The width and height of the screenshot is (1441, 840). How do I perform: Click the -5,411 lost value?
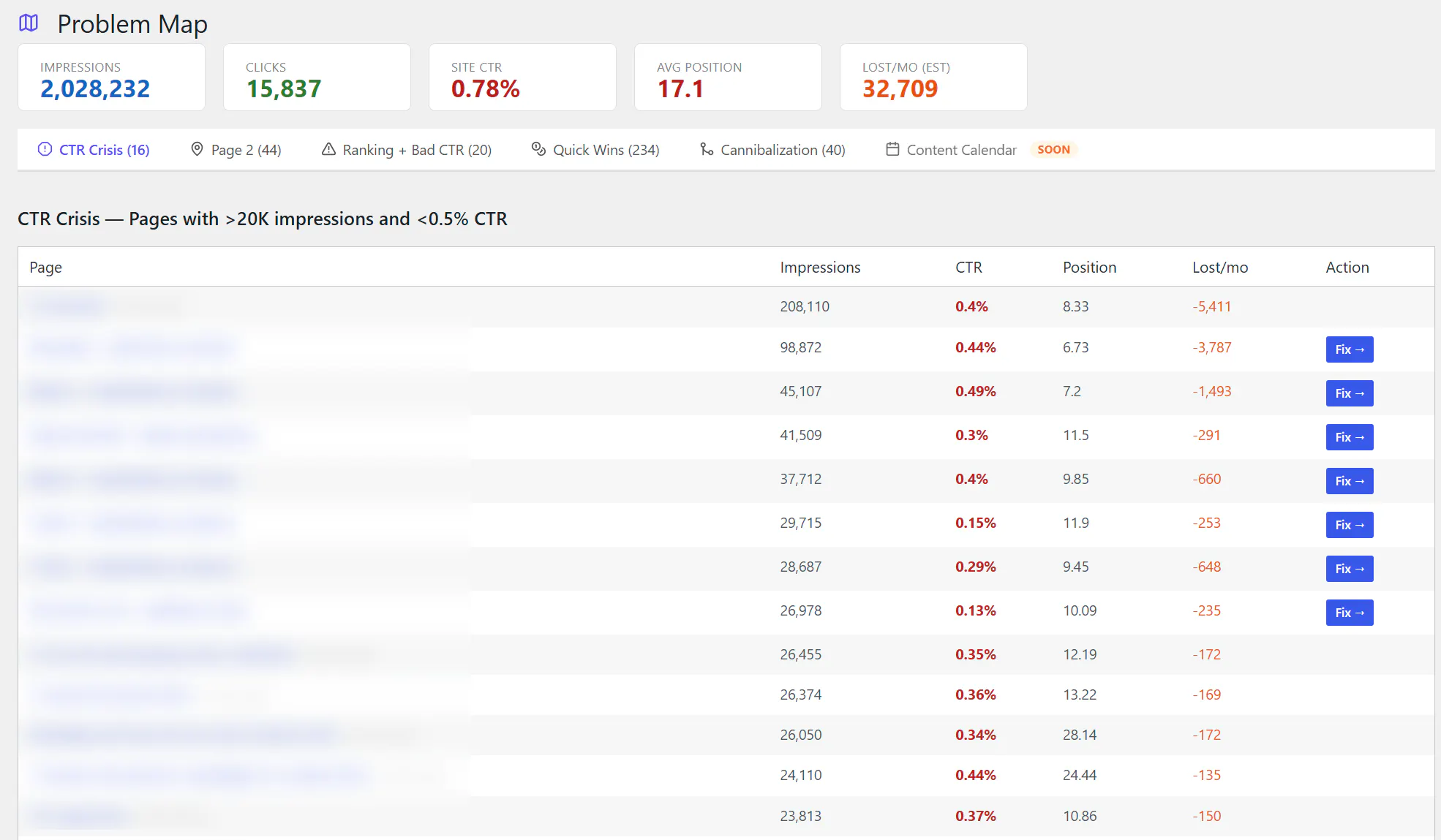[x=1211, y=306]
